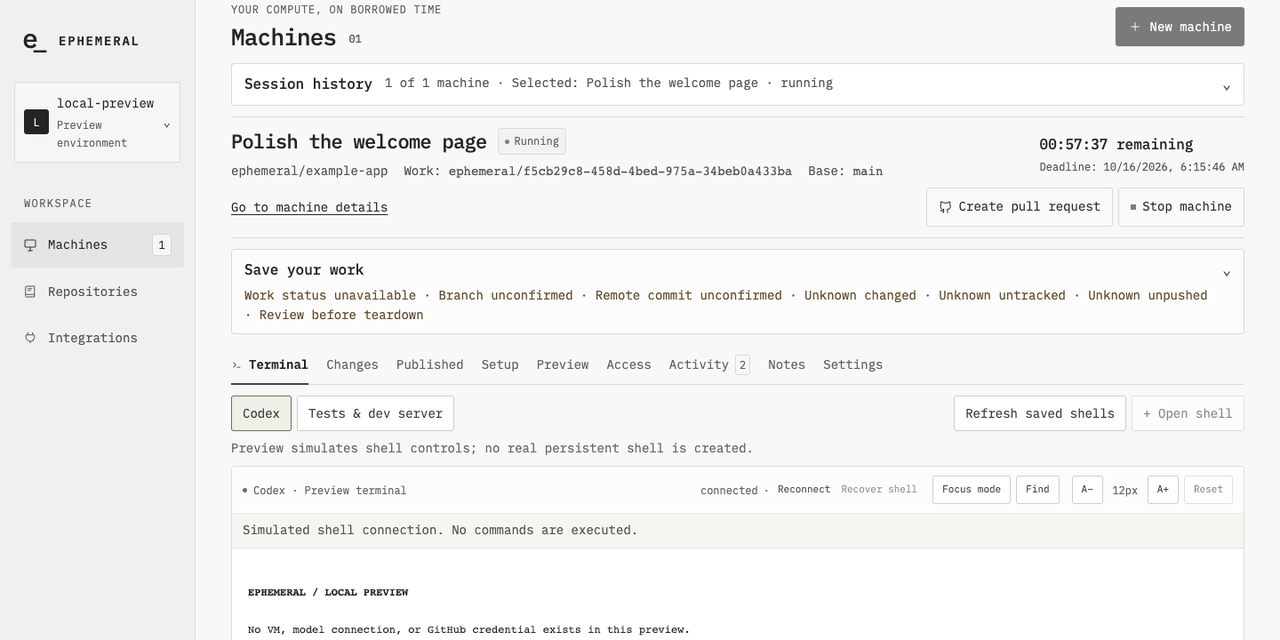Click the Repositories icon in sidebar
The height and width of the screenshot is (640, 1280).
click(x=30, y=292)
